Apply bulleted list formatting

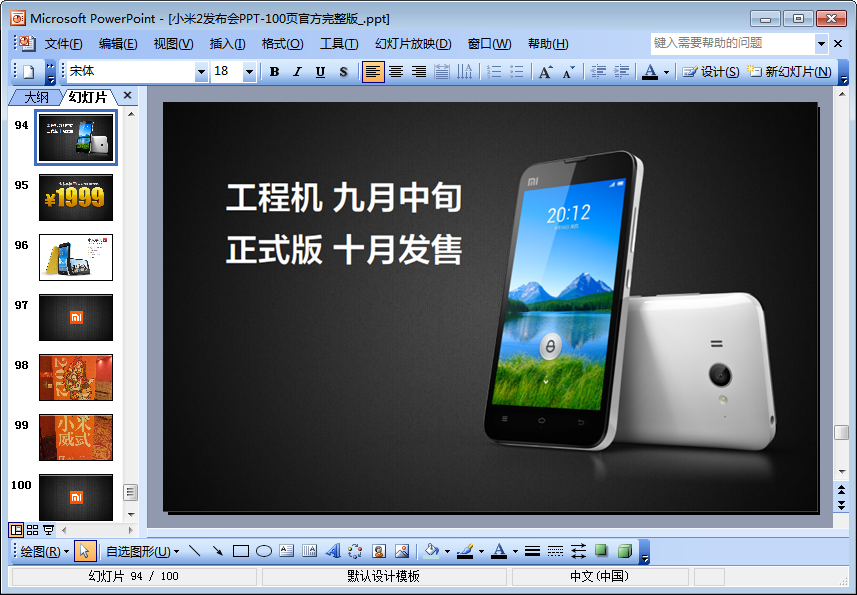tap(516, 72)
